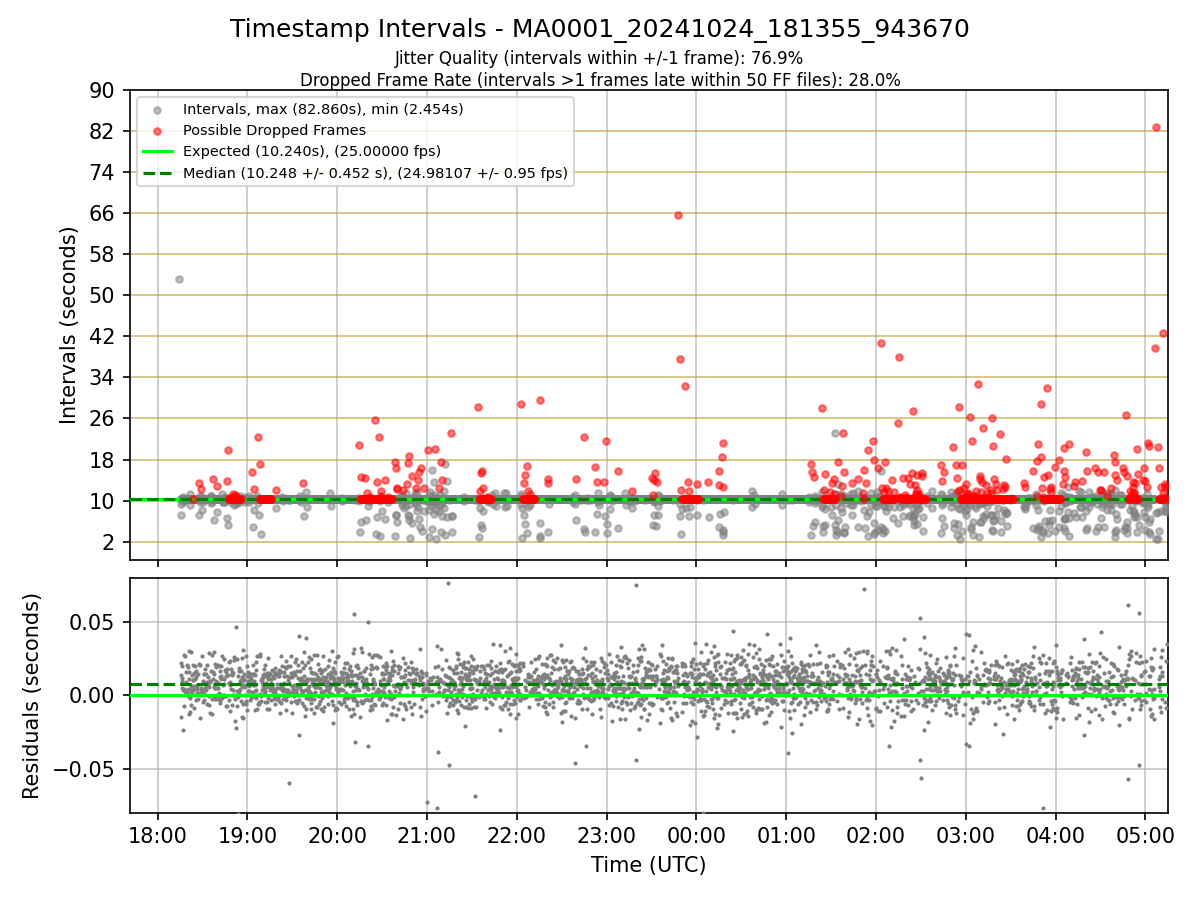Select the 'Jitter Quality' 76.9% subtitle line

pos(599,58)
